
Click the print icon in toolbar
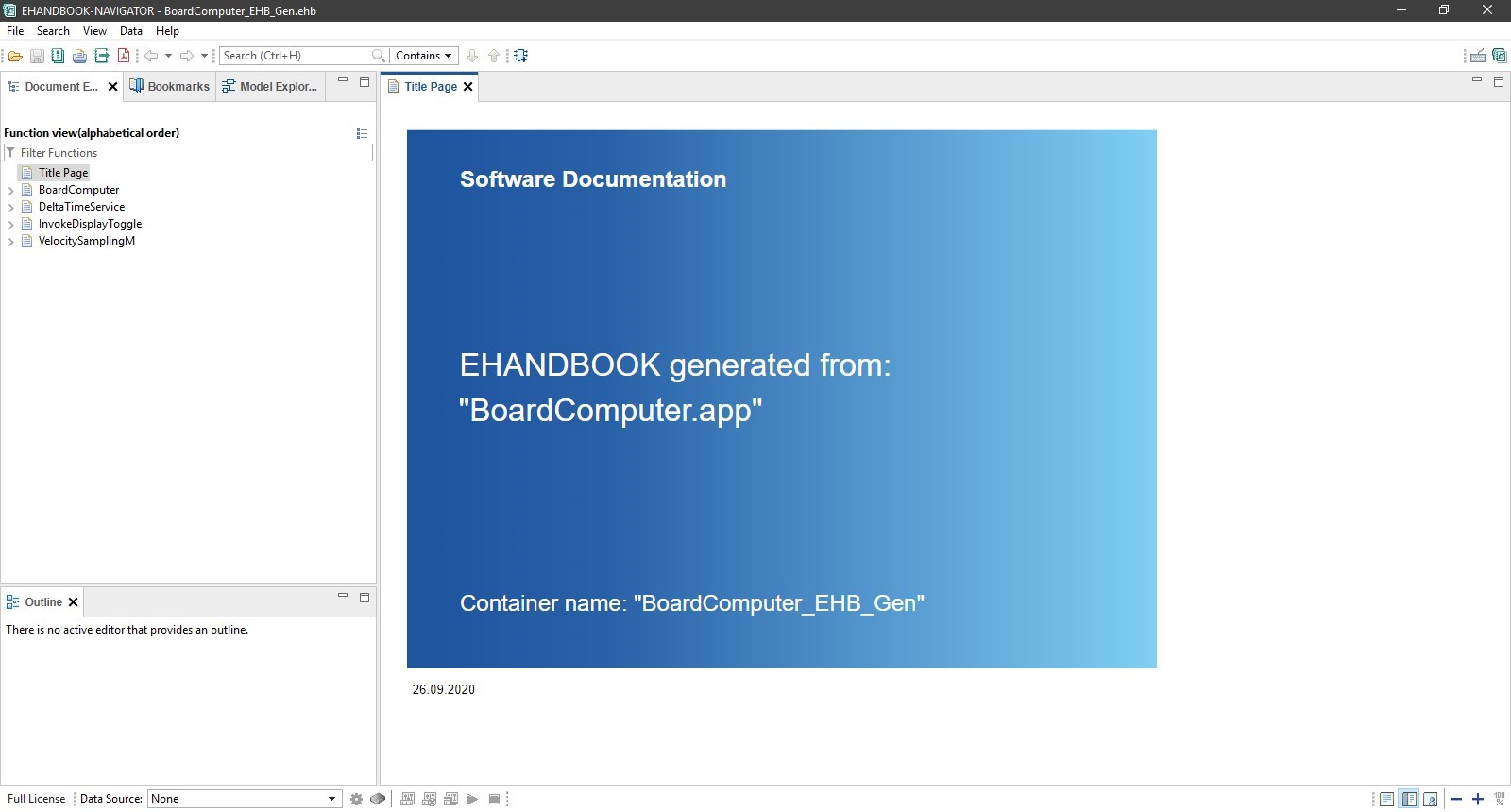pos(79,56)
